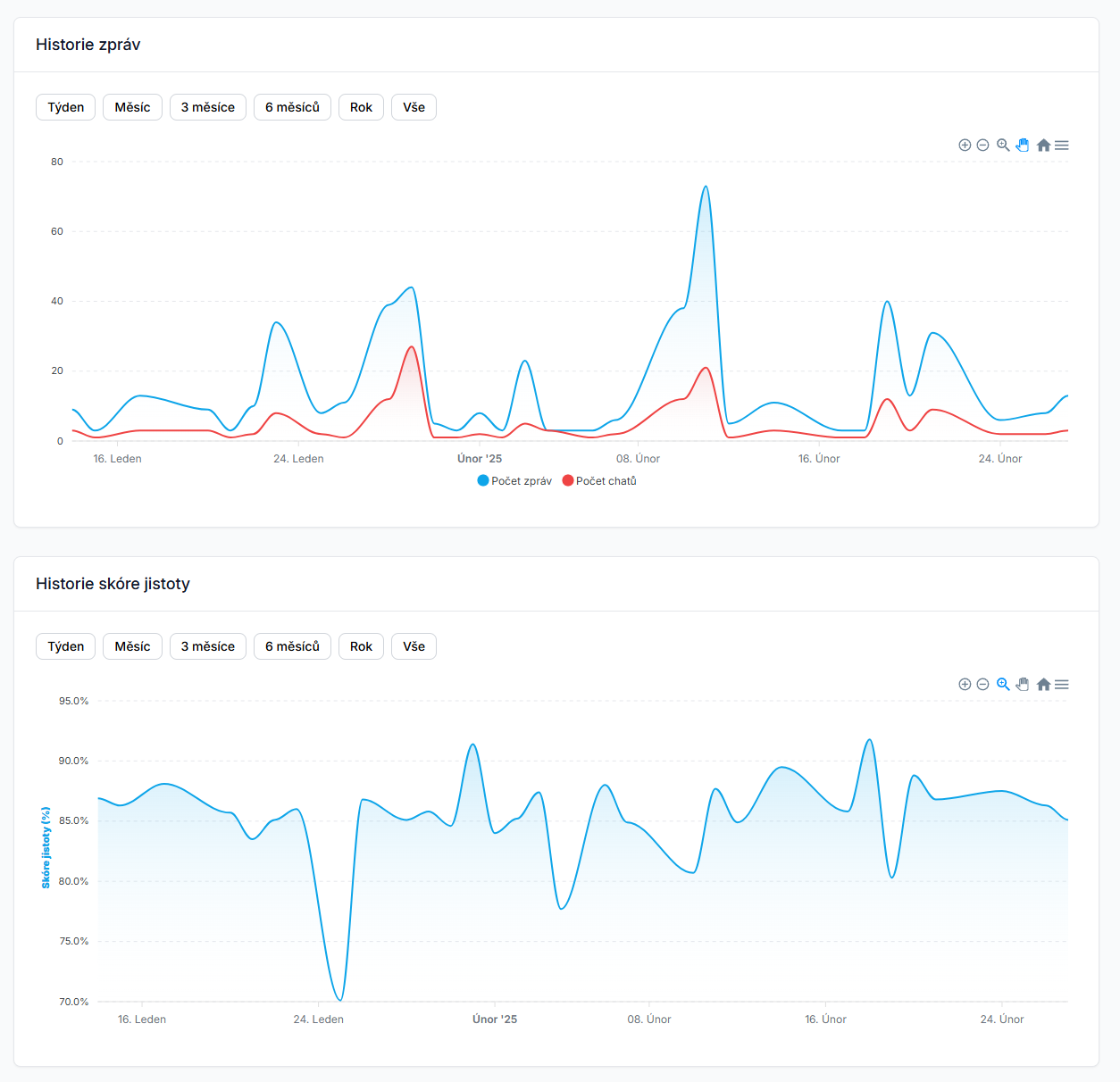Click Vše range in Historie skóre jistoty
Image resolution: width=1120 pixels, height=1082 pixels.
coord(414,646)
